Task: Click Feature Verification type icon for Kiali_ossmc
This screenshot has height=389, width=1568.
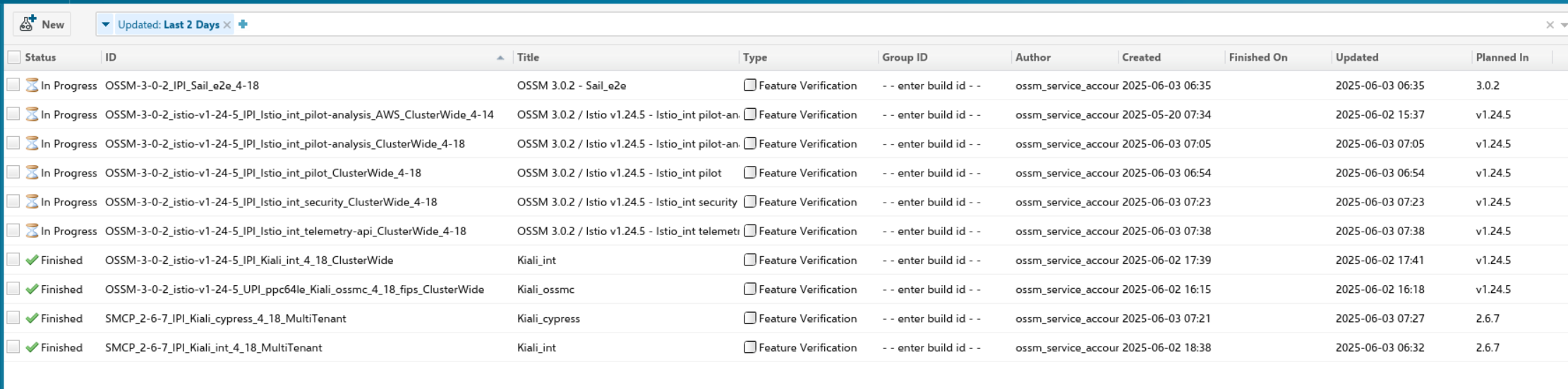Action: 750,289
